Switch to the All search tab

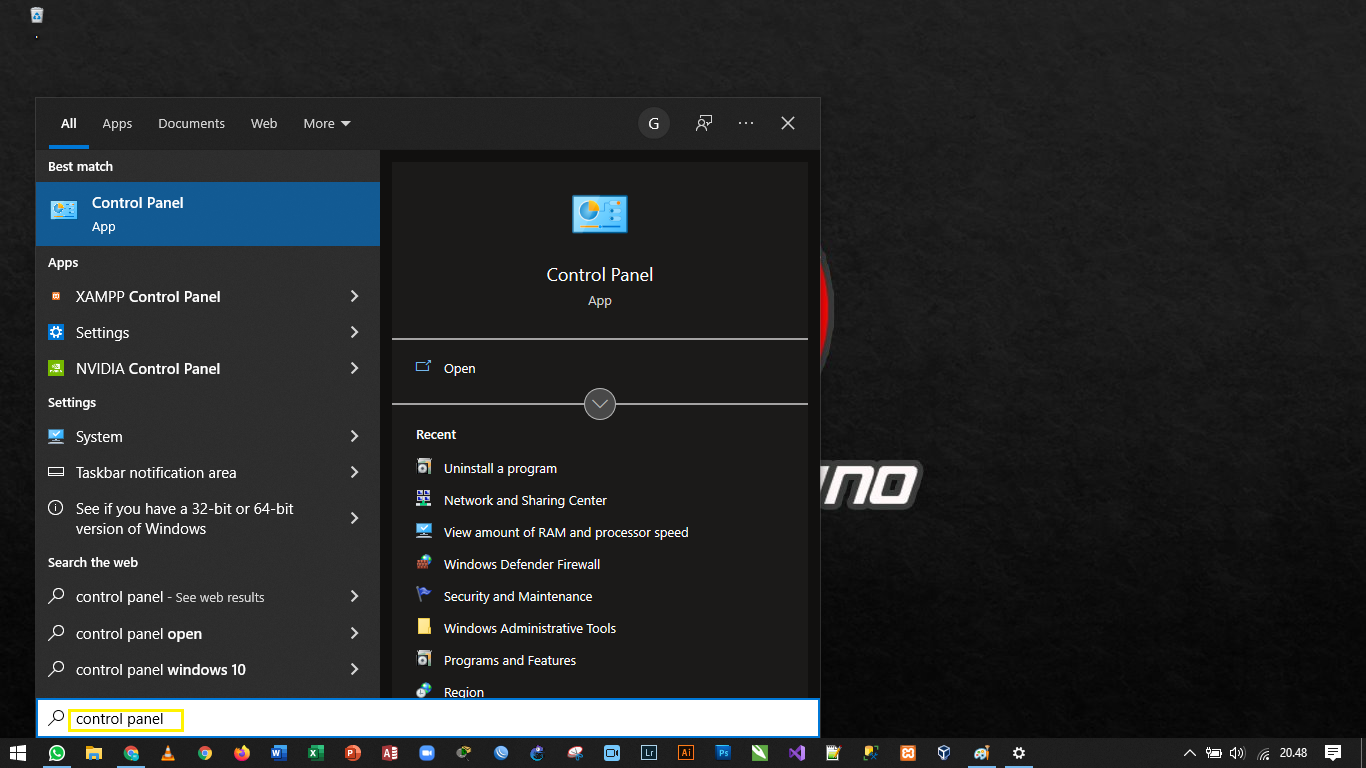pyautogui.click(x=68, y=123)
